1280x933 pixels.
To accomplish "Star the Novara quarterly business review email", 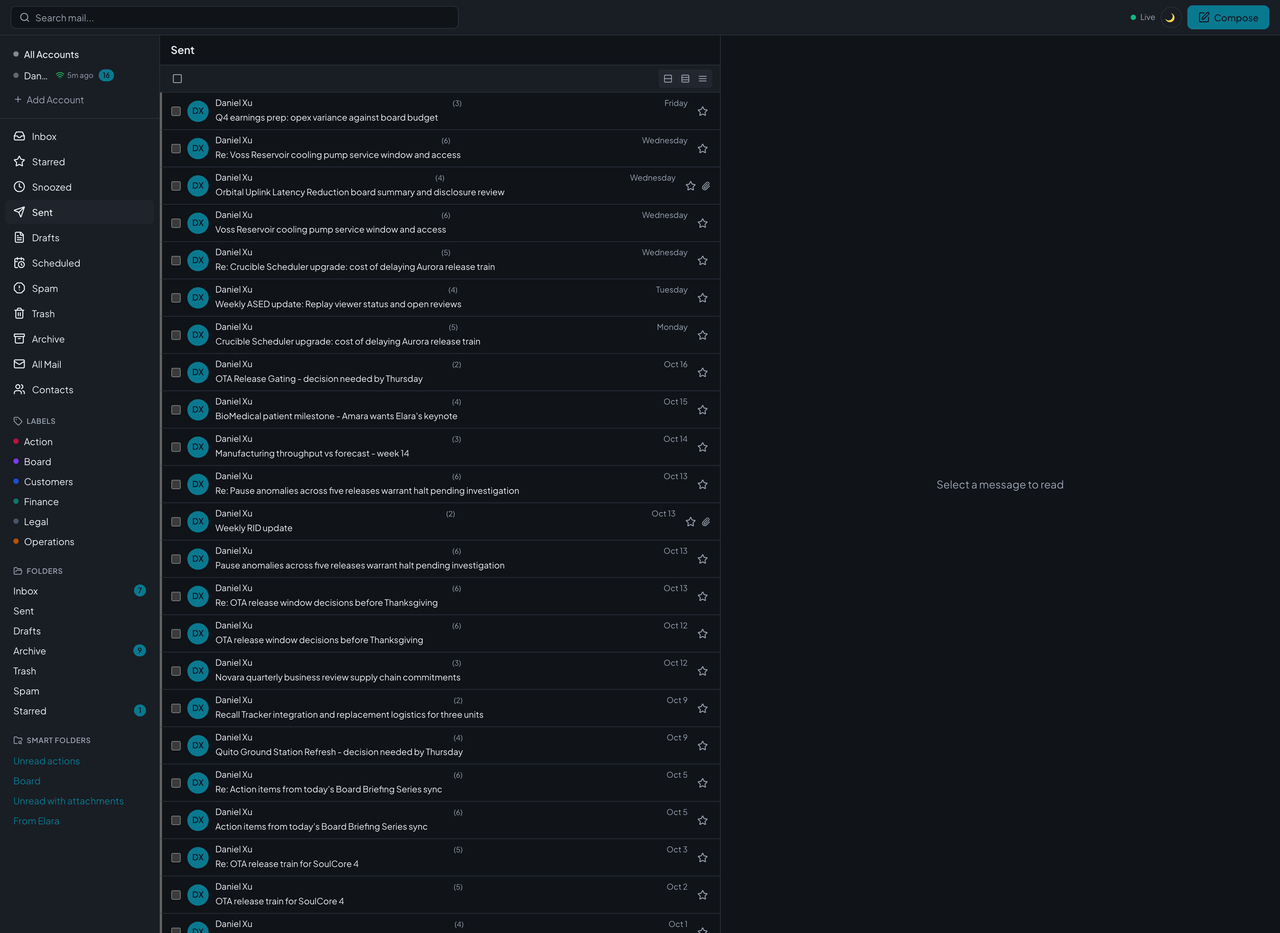I will tap(702, 671).
